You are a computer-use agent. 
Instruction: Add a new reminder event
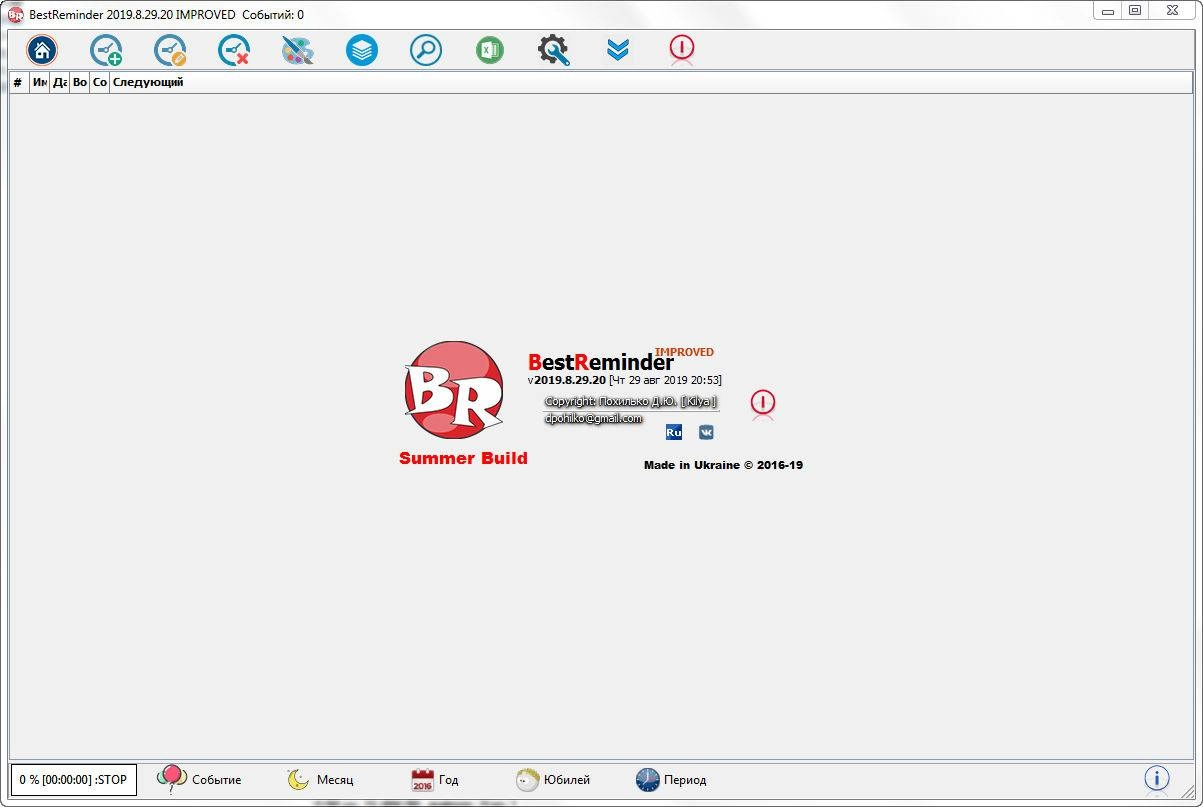[x=106, y=50]
